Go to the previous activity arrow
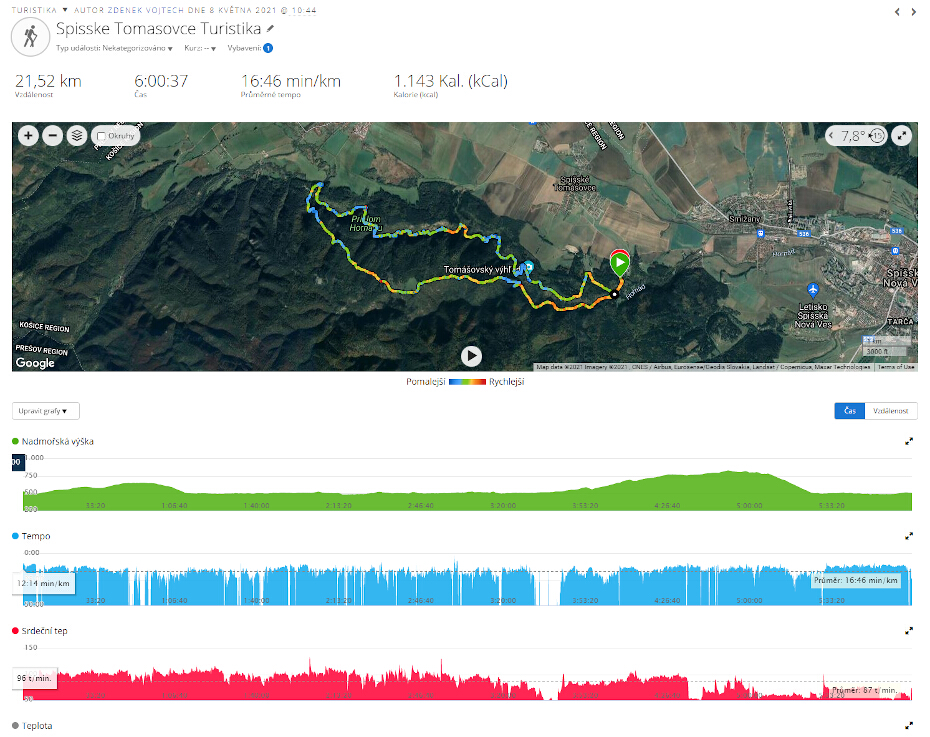930x737 pixels. click(x=897, y=12)
